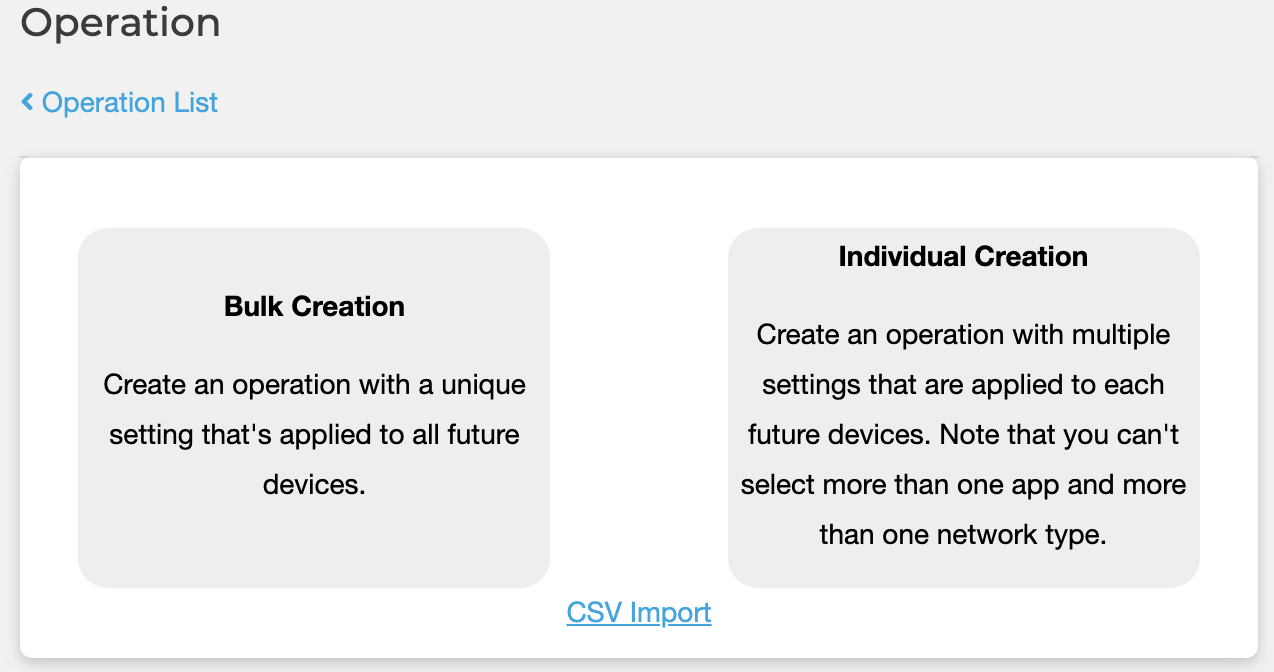Click the line "Create an operation with multiple"
Screen dimensions: 1274x672
click(963, 334)
